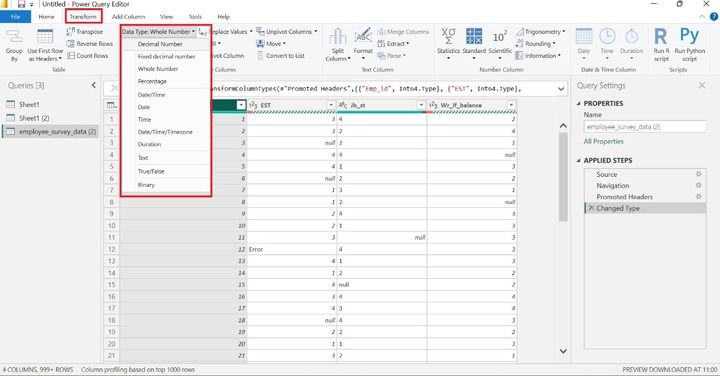
Task: Click Count Rows in the ribbon
Action: click(87, 56)
